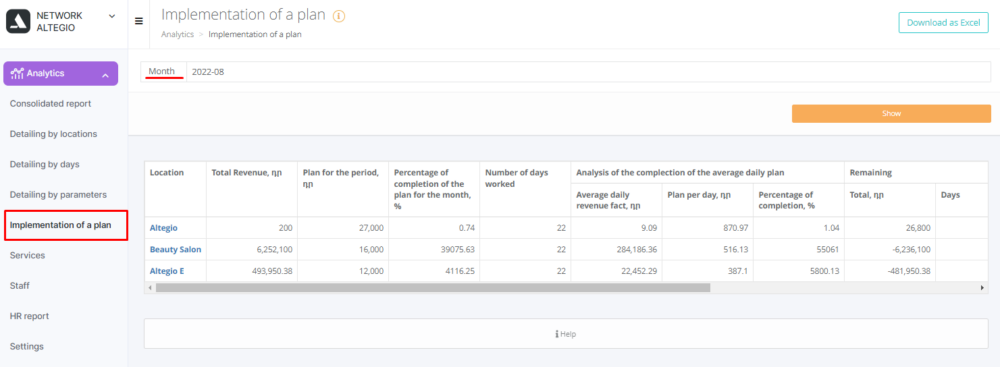Expand the Network Altegio dropdown chevron

tap(112, 16)
